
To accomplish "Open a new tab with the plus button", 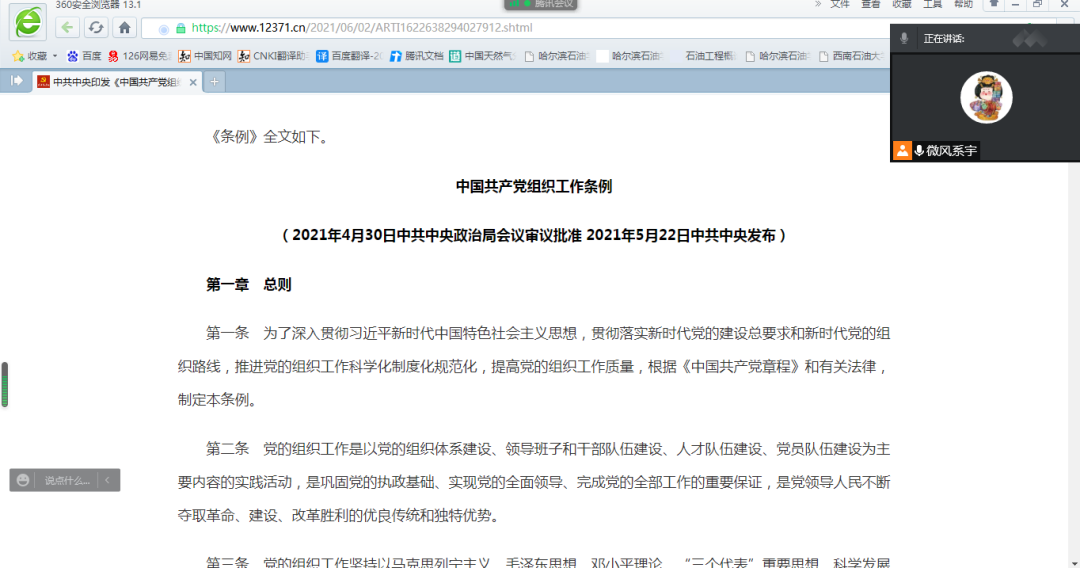I will pyautogui.click(x=214, y=81).
